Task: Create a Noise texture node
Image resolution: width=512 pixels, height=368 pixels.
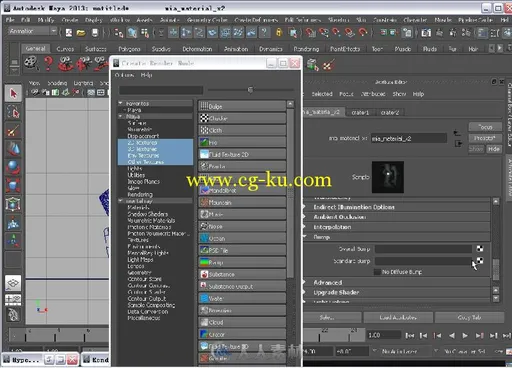Action: click(242, 226)
